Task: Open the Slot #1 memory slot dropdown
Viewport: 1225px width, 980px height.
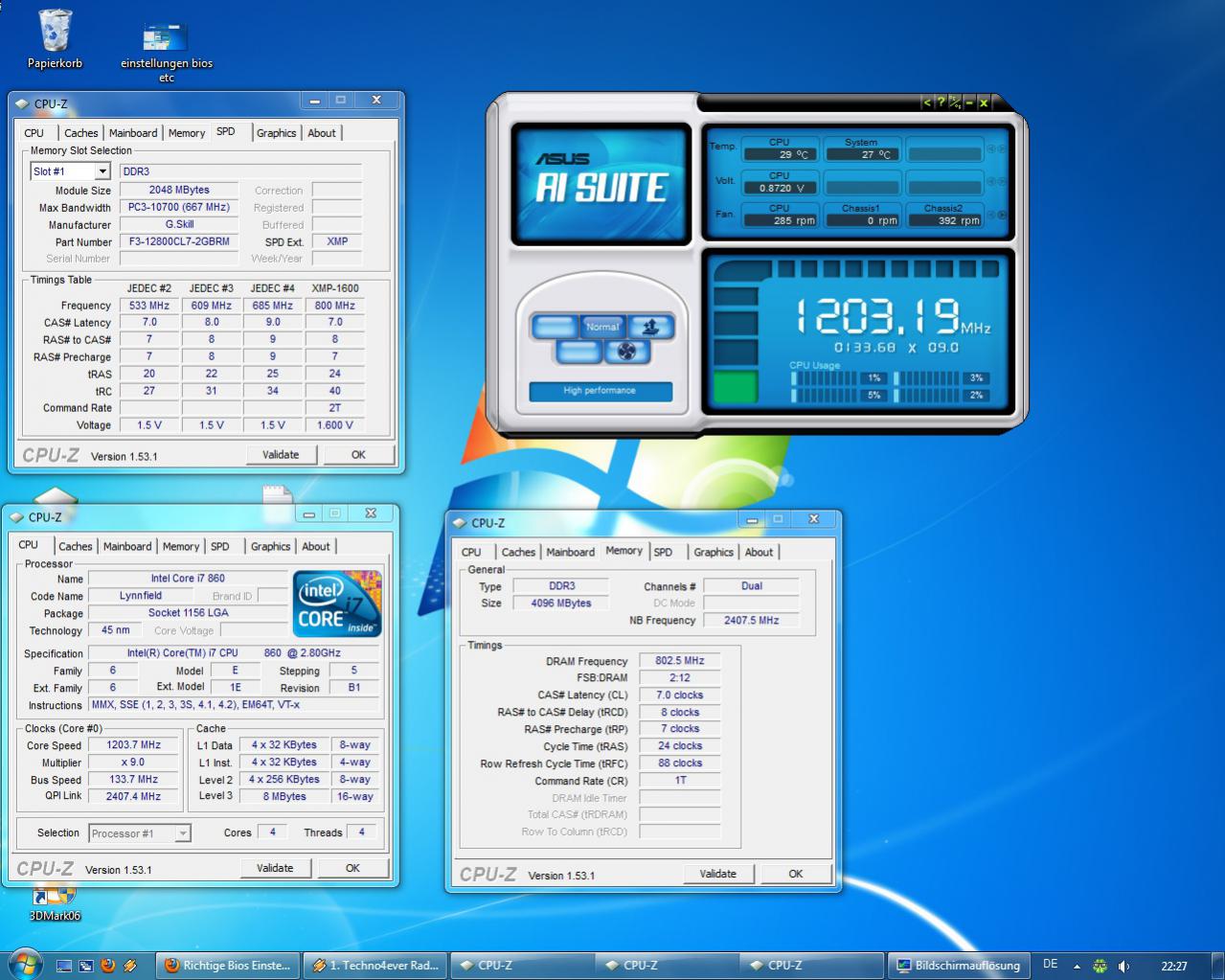Action: [102, 171]
